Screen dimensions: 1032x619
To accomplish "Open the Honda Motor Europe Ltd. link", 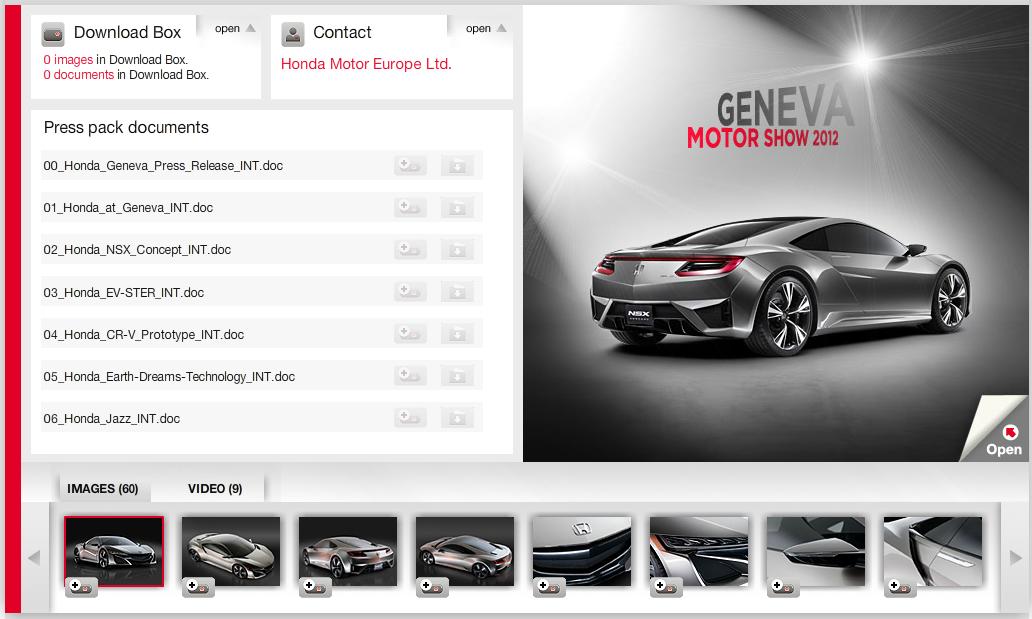I will (366, 64).
